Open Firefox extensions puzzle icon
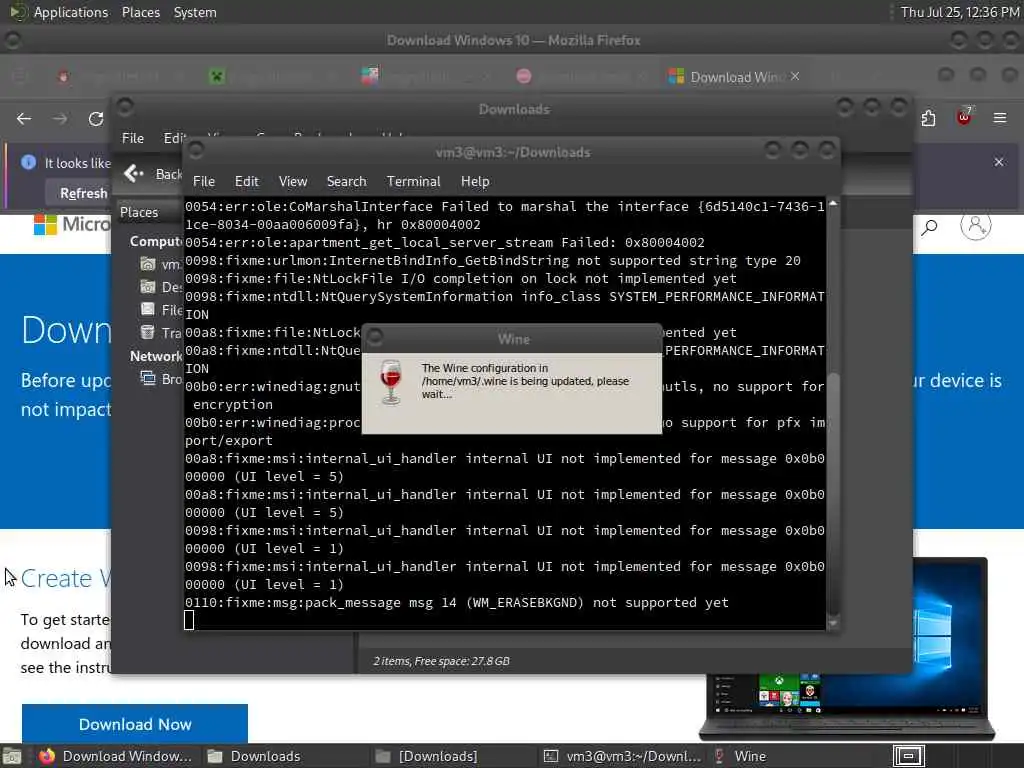Screen dimensions: 1024x768 pyautogui.click(x=928, y=118)
